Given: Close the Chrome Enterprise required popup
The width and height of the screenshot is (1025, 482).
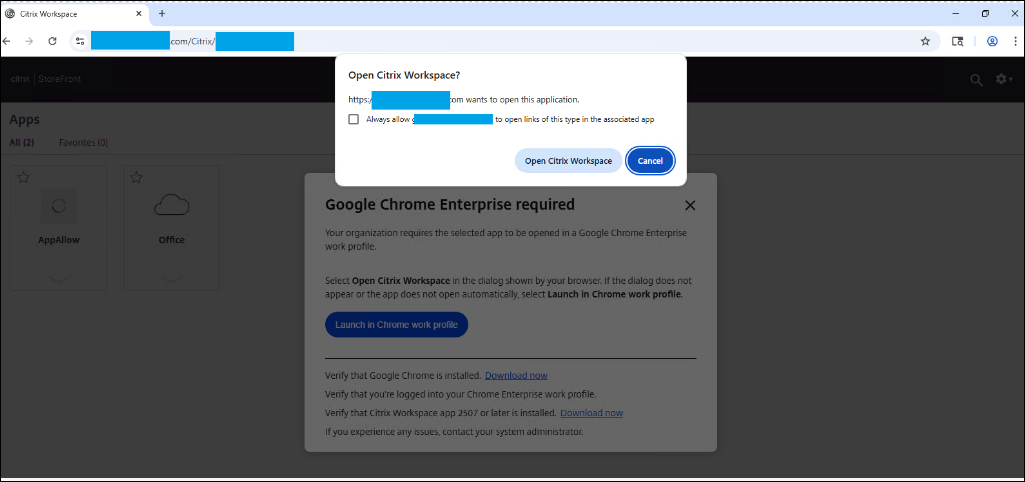Looking at the screenshot, I should [690, 205].
